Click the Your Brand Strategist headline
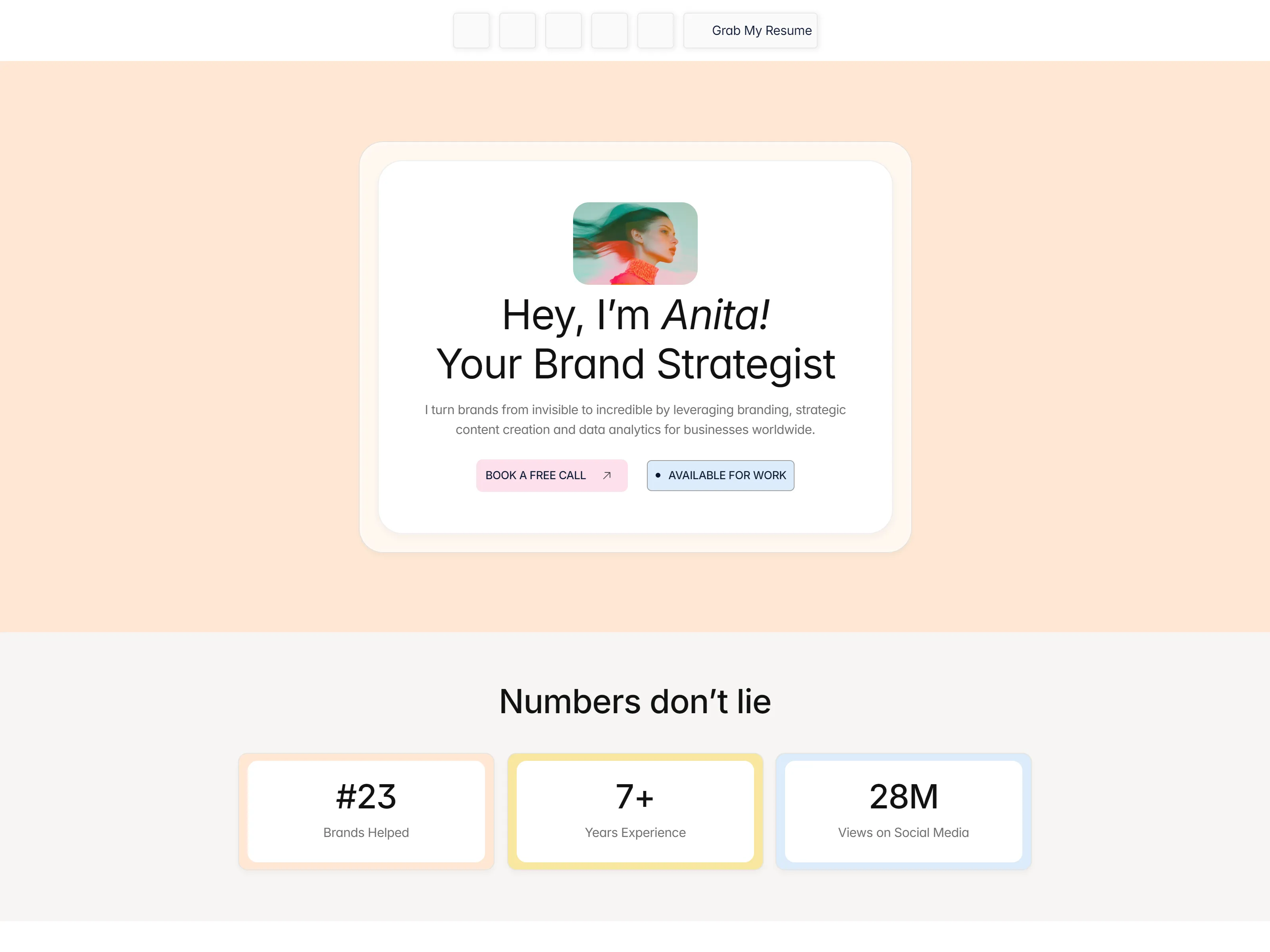 click(x=635, y=364)
